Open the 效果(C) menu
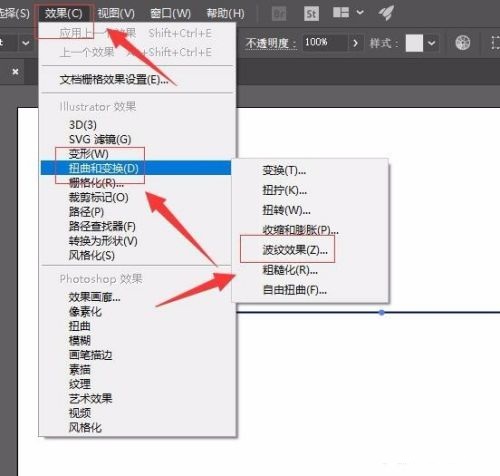 (63, 13)
